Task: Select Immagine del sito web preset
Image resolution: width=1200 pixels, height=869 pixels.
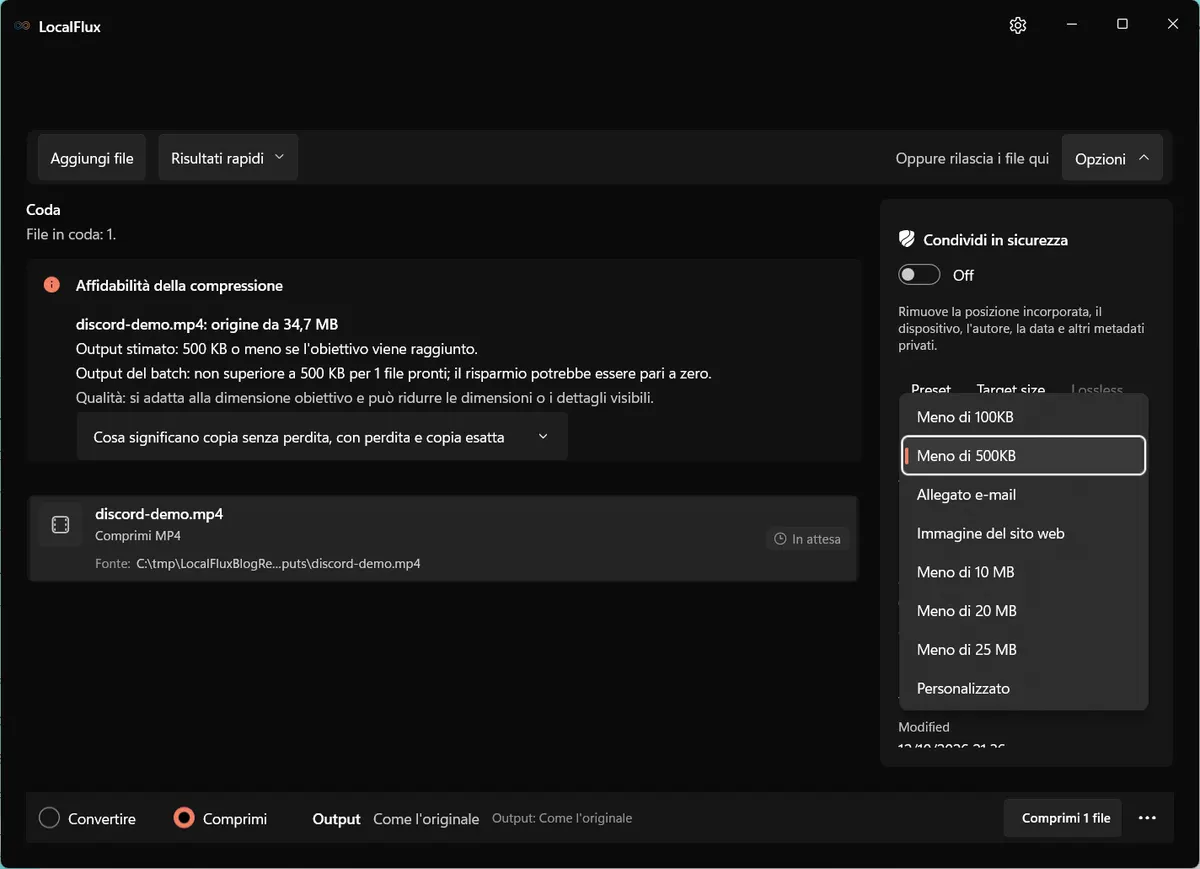Action: point(1023,533)
